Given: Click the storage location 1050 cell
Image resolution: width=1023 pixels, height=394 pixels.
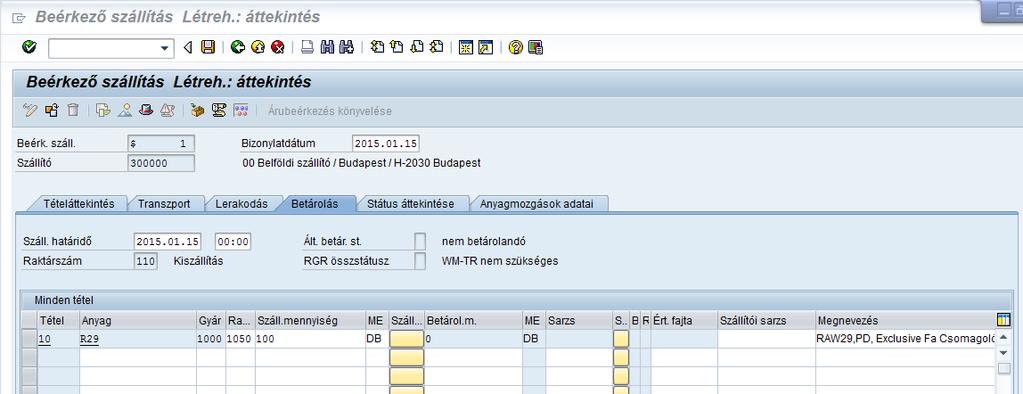Looking at the screenshot, I should coord(240,339).
